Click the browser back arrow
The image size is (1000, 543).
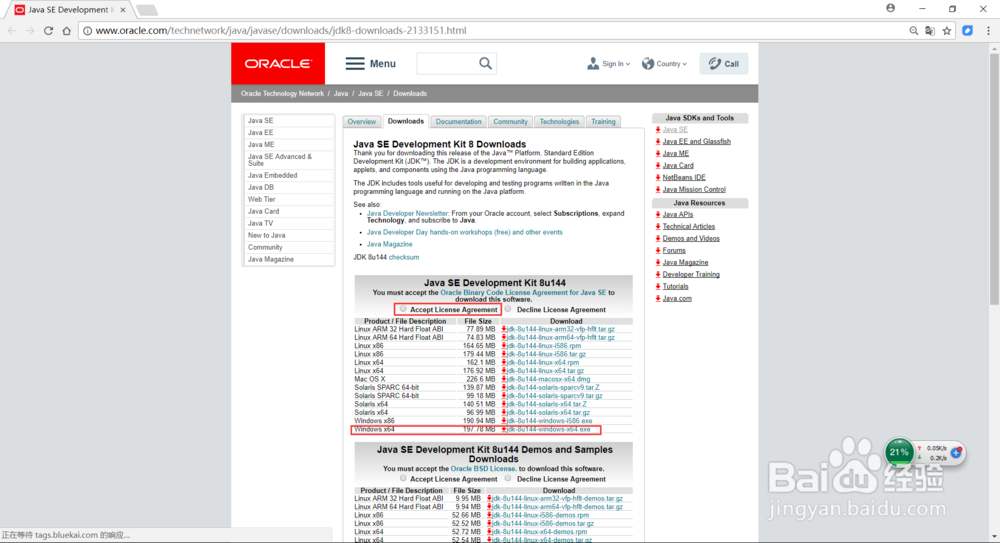click(12, 31)
